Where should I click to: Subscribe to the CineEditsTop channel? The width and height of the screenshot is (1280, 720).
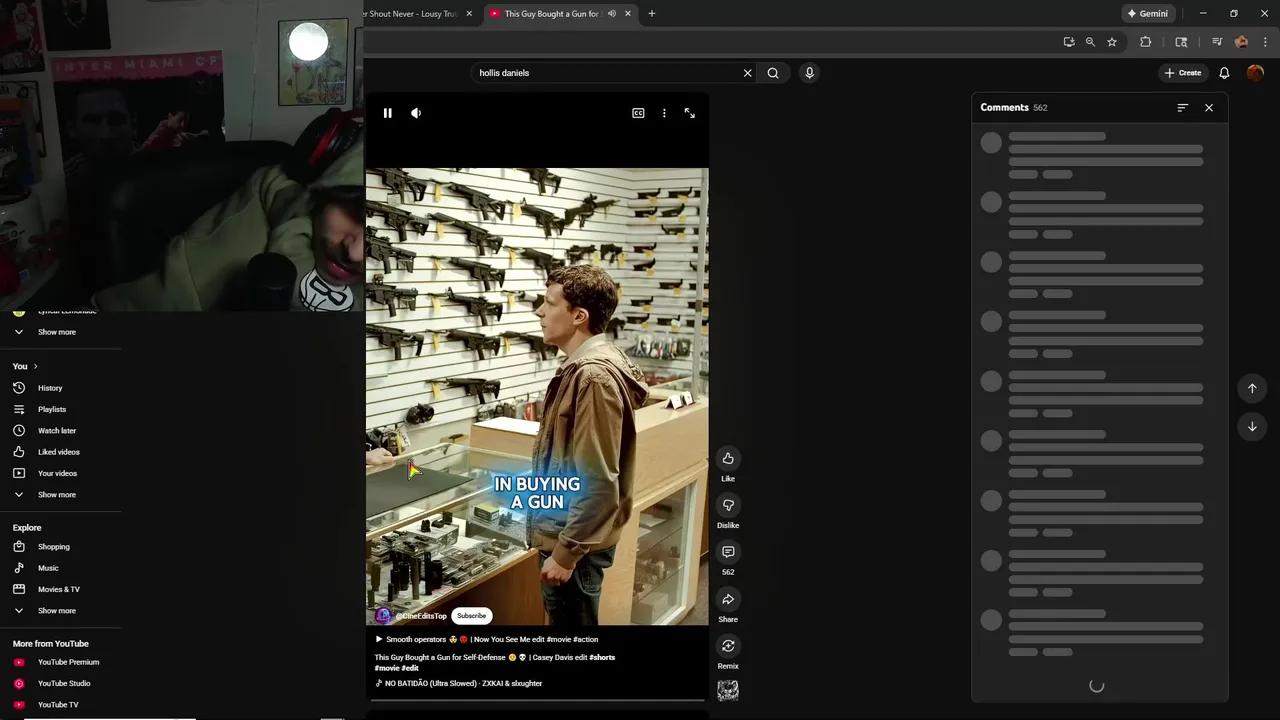(x=471, y=616)
